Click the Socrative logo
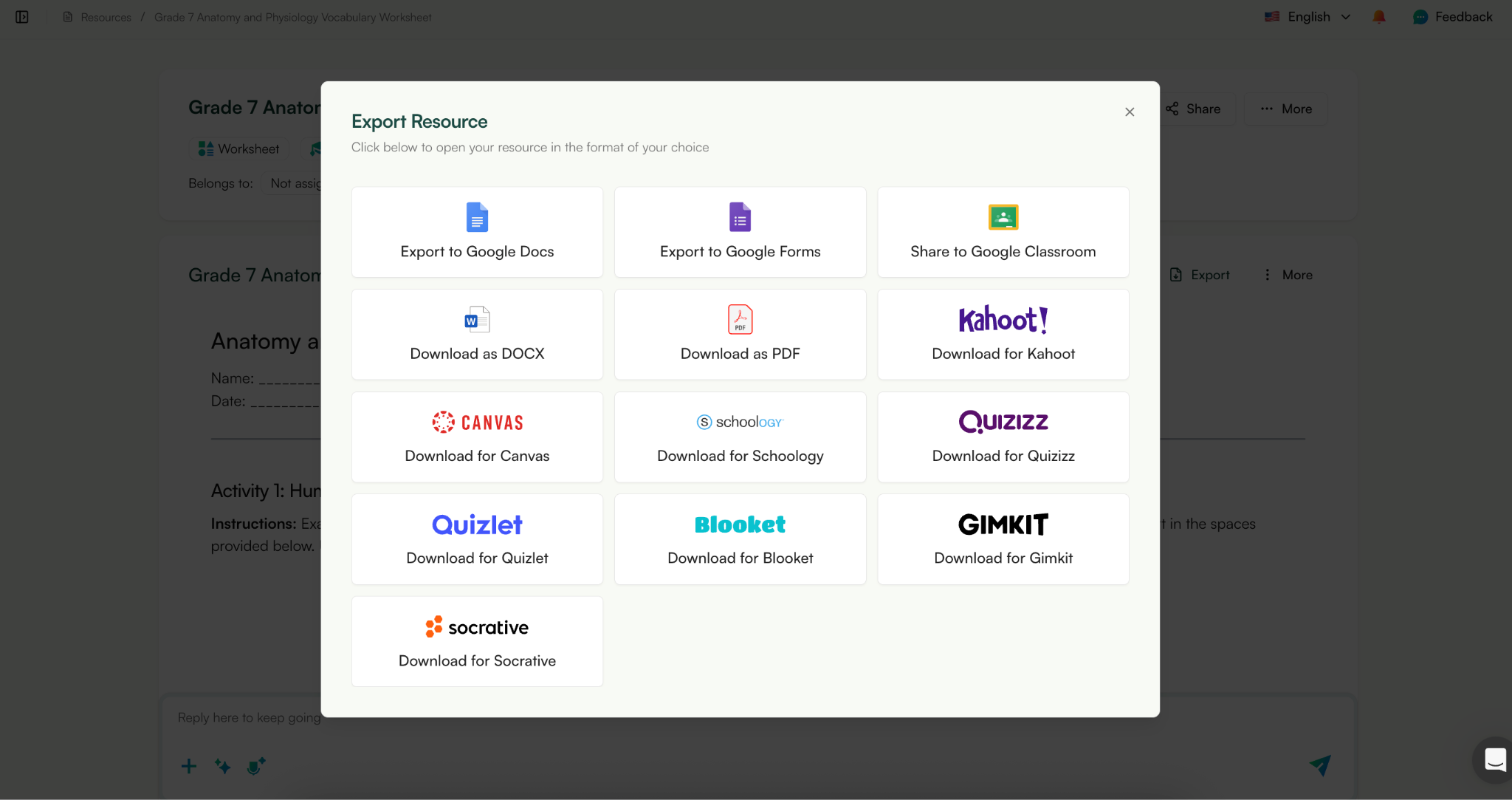The height and width of the screenshot is (800, 1512). coord(476,626)
